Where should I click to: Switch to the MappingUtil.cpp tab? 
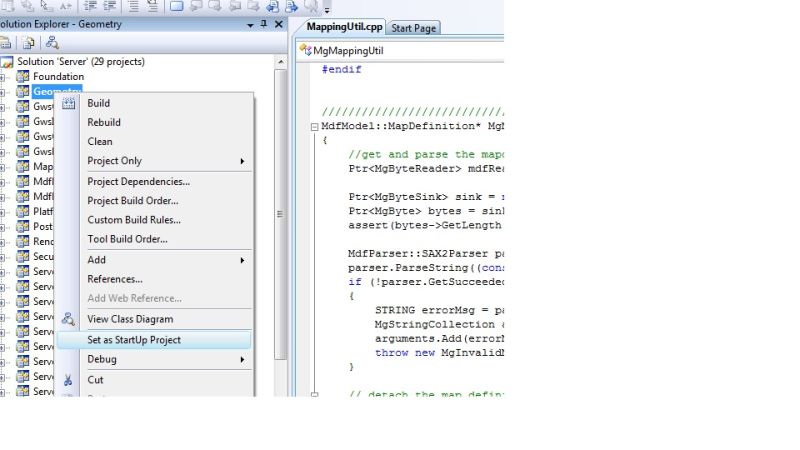pyautogui.click(x=344, y=27)
